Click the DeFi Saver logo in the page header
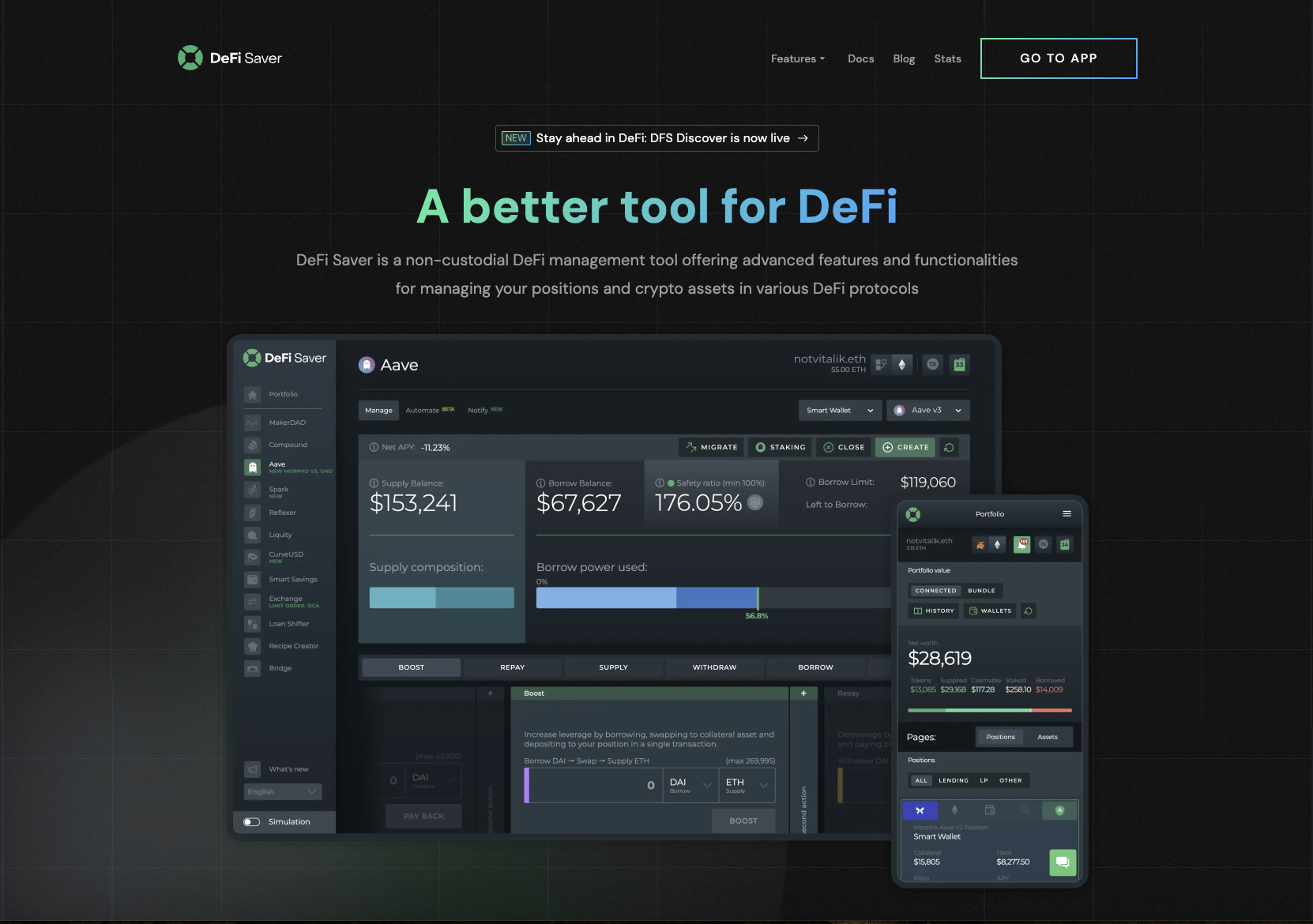 pos(230,58)
